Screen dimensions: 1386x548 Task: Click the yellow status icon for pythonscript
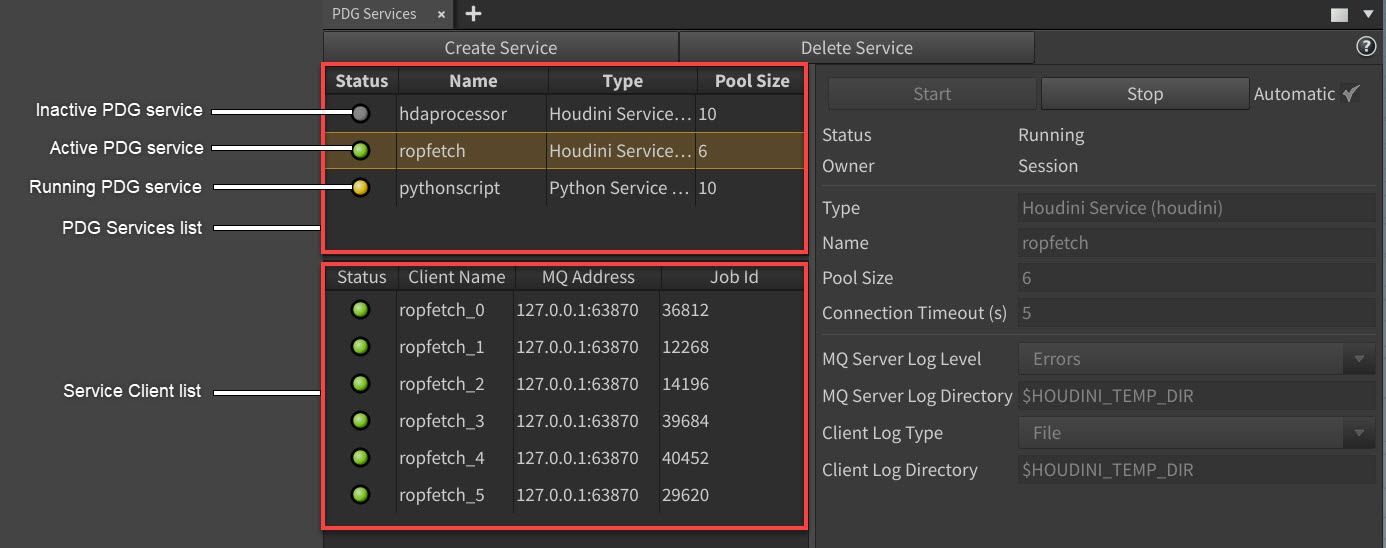[x=361, y=188]
